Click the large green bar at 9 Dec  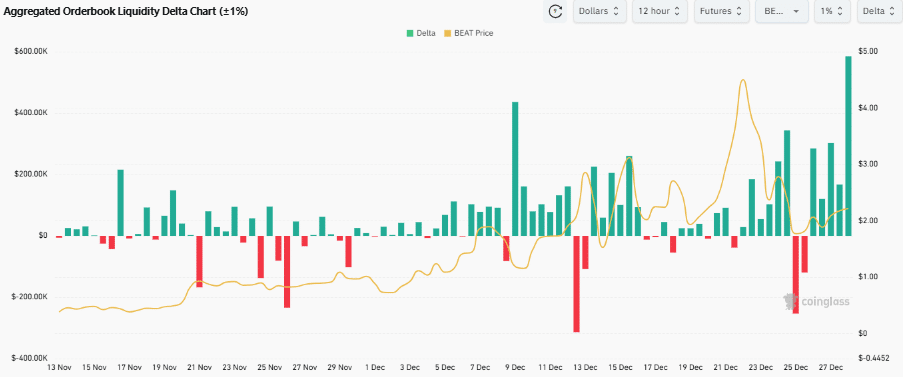click(515, 169)
